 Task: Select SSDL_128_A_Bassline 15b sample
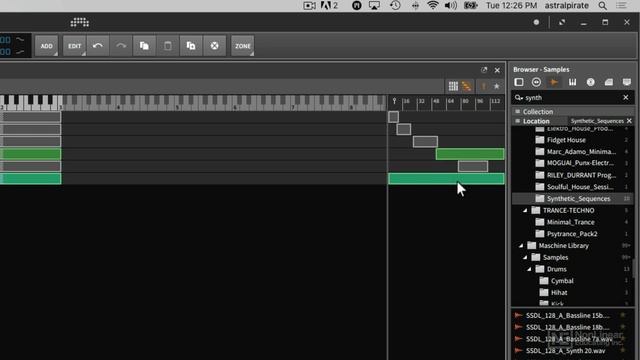pos(567,316)
